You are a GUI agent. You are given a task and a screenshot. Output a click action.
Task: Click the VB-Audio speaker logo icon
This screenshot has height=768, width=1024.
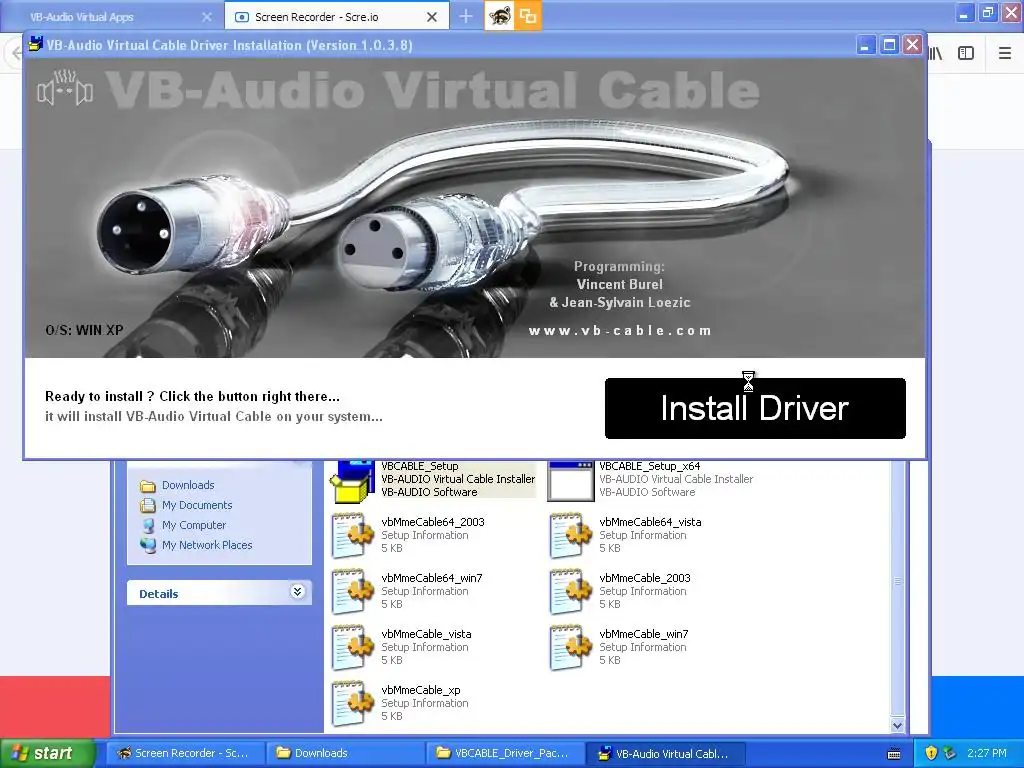coord(65,89)
